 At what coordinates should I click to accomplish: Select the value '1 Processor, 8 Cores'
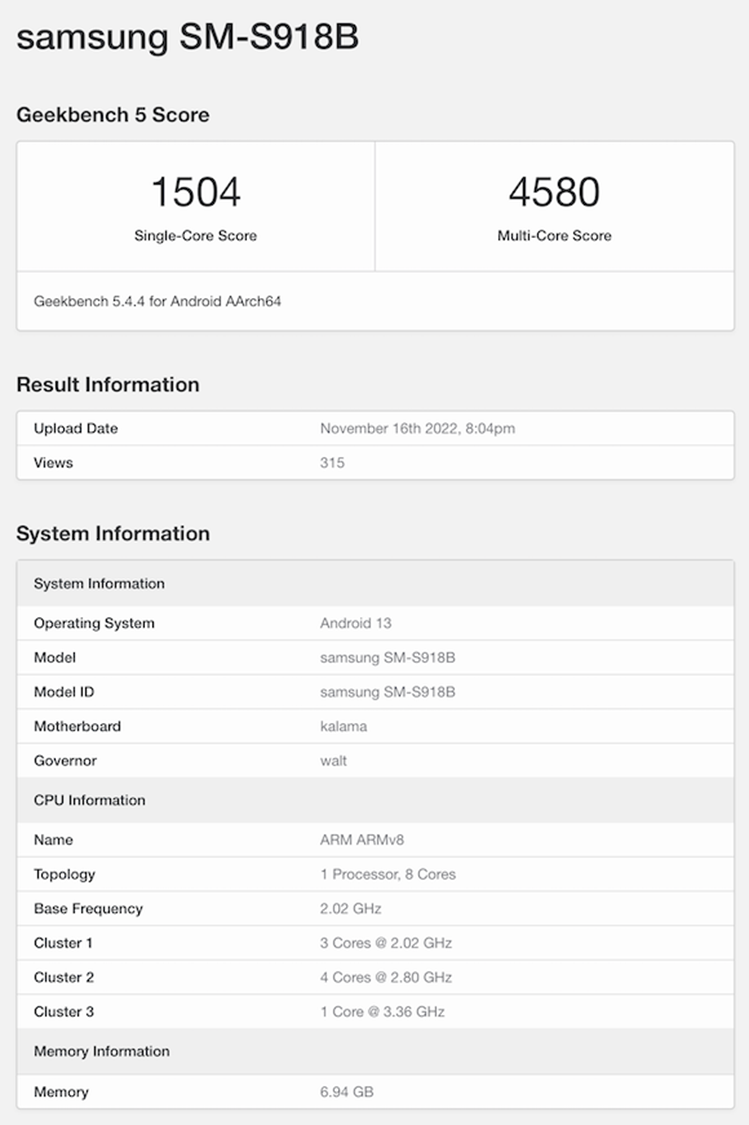point(387,875)
